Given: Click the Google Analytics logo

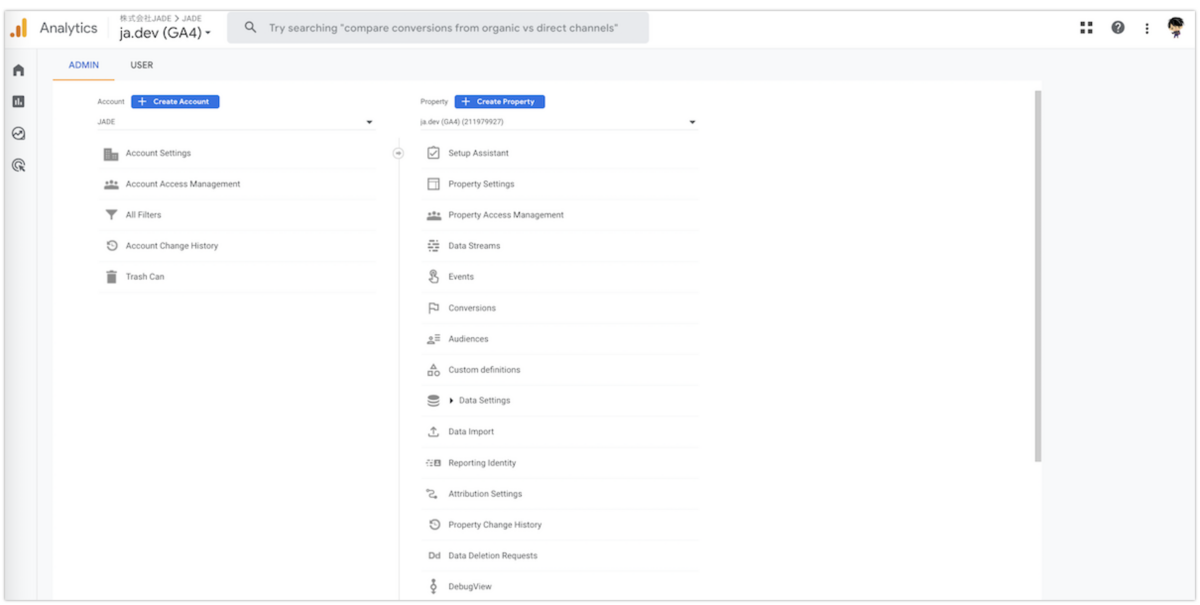Looking at the screenshot, I should coord(19,28).
